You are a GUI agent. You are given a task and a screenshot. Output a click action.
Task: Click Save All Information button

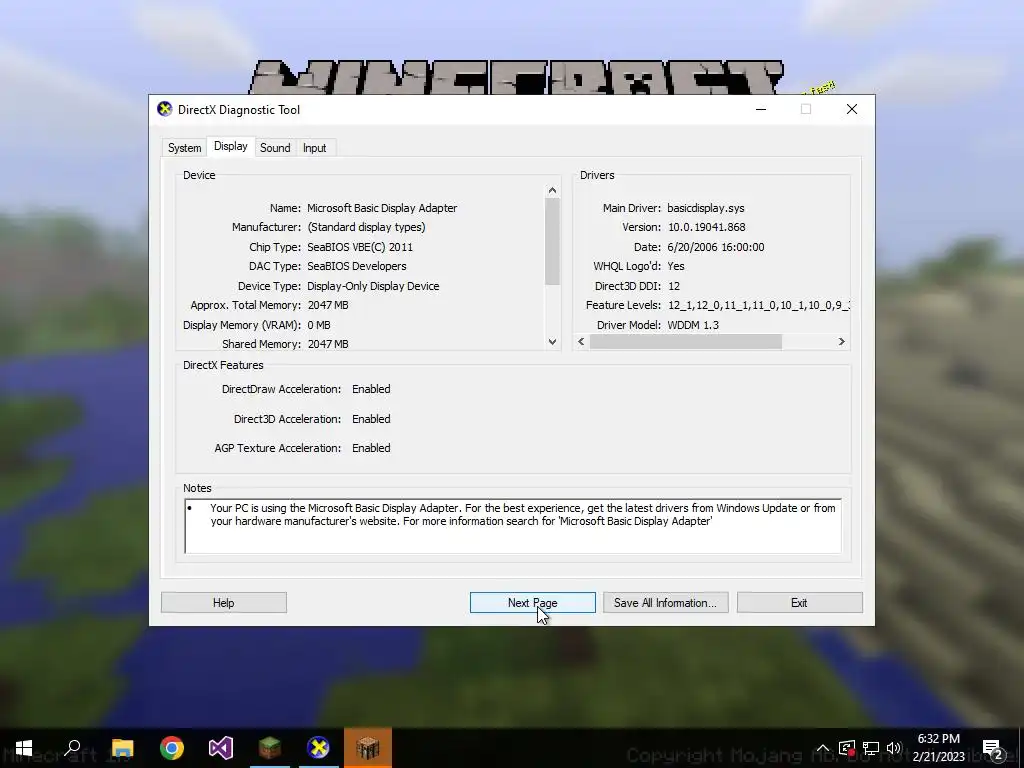pyautogui.click(x=665, y=603)
